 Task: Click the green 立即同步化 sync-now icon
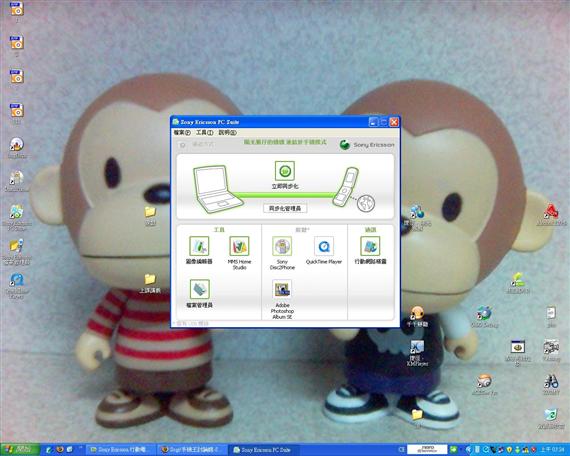(285, 171)
